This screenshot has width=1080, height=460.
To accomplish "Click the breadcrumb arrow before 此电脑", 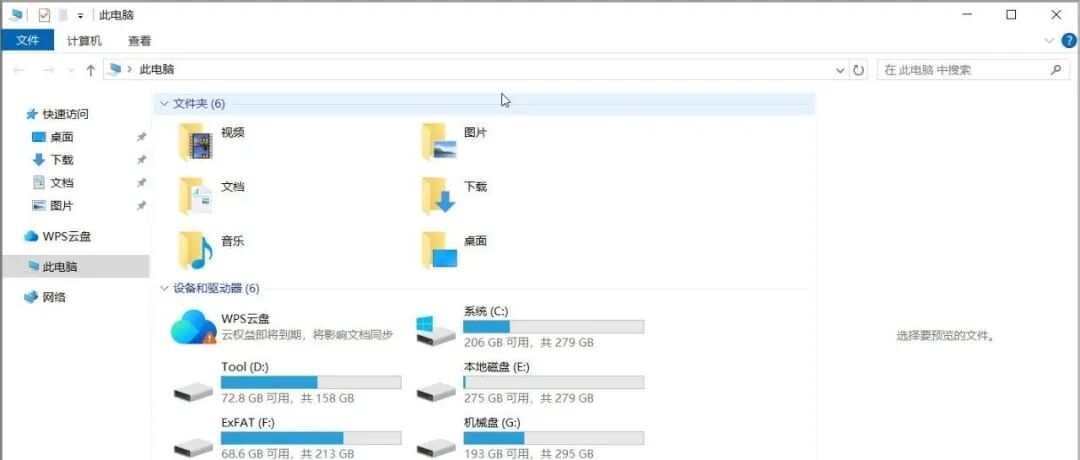I will point(129,70).
